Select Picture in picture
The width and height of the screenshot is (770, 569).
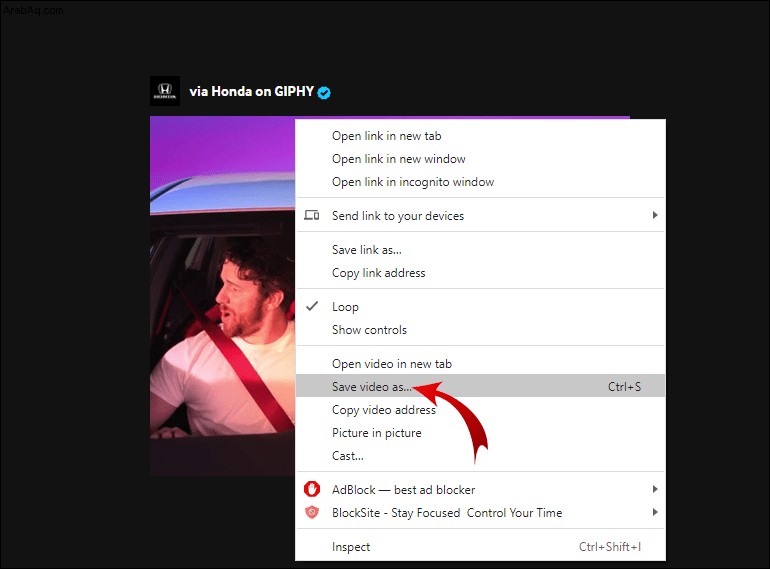(x=480, y=433)
